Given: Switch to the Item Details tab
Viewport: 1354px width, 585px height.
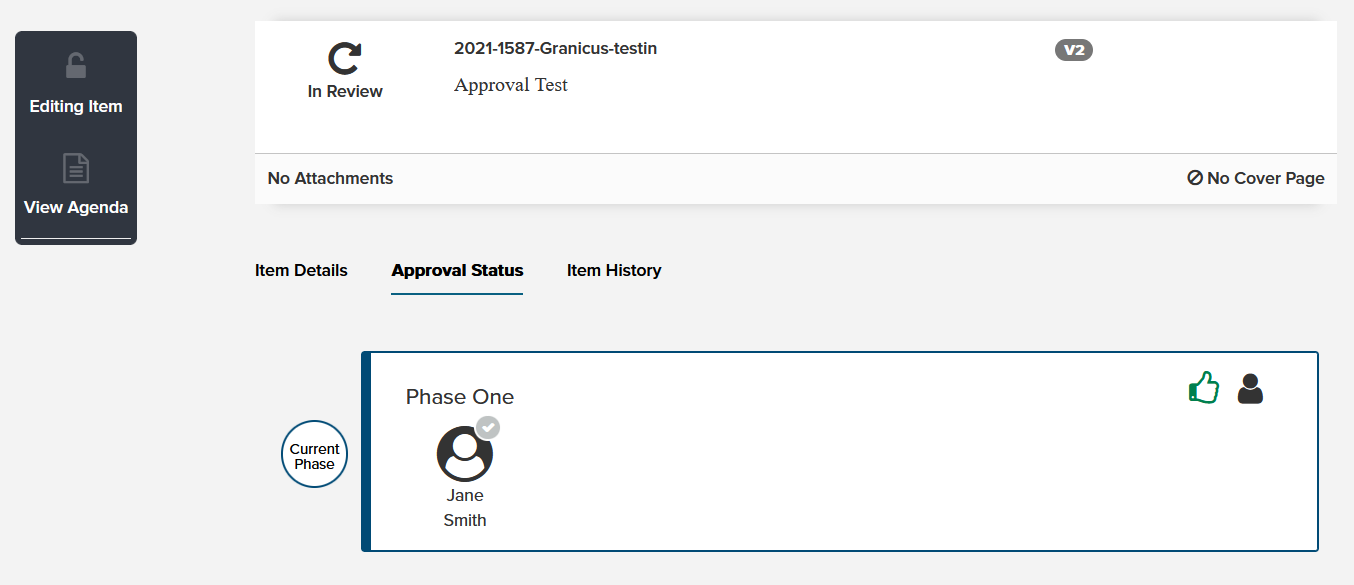Looking at the screenshot, I should point(301,270).
